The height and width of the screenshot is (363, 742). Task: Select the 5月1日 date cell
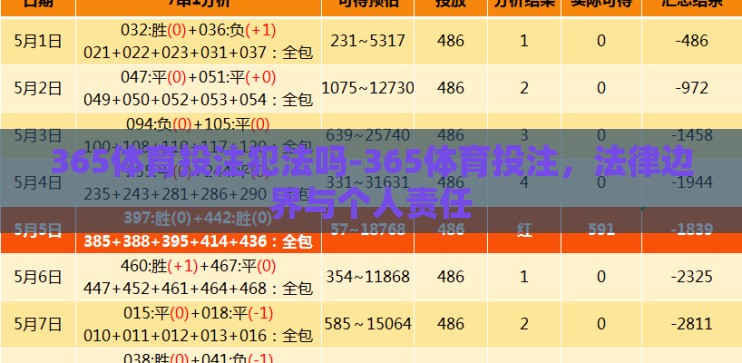pos(38,41)
